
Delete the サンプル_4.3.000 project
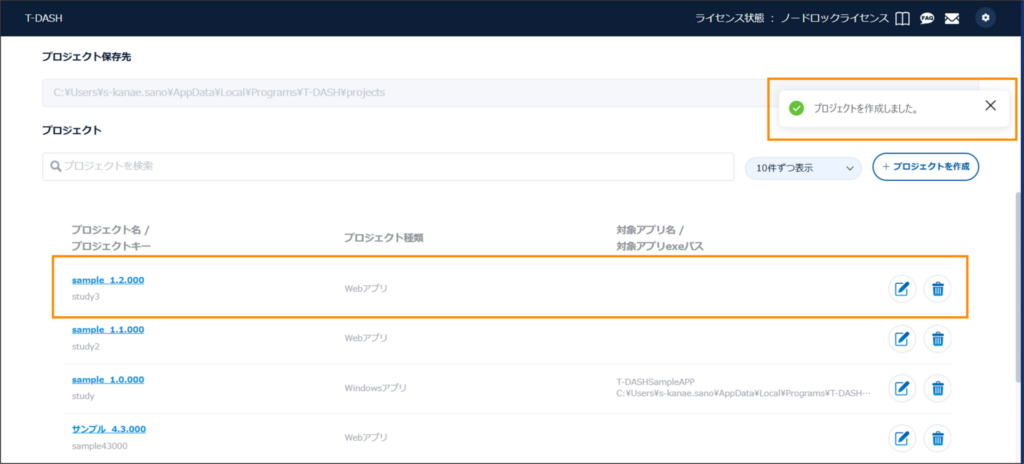tap(937, 438)
